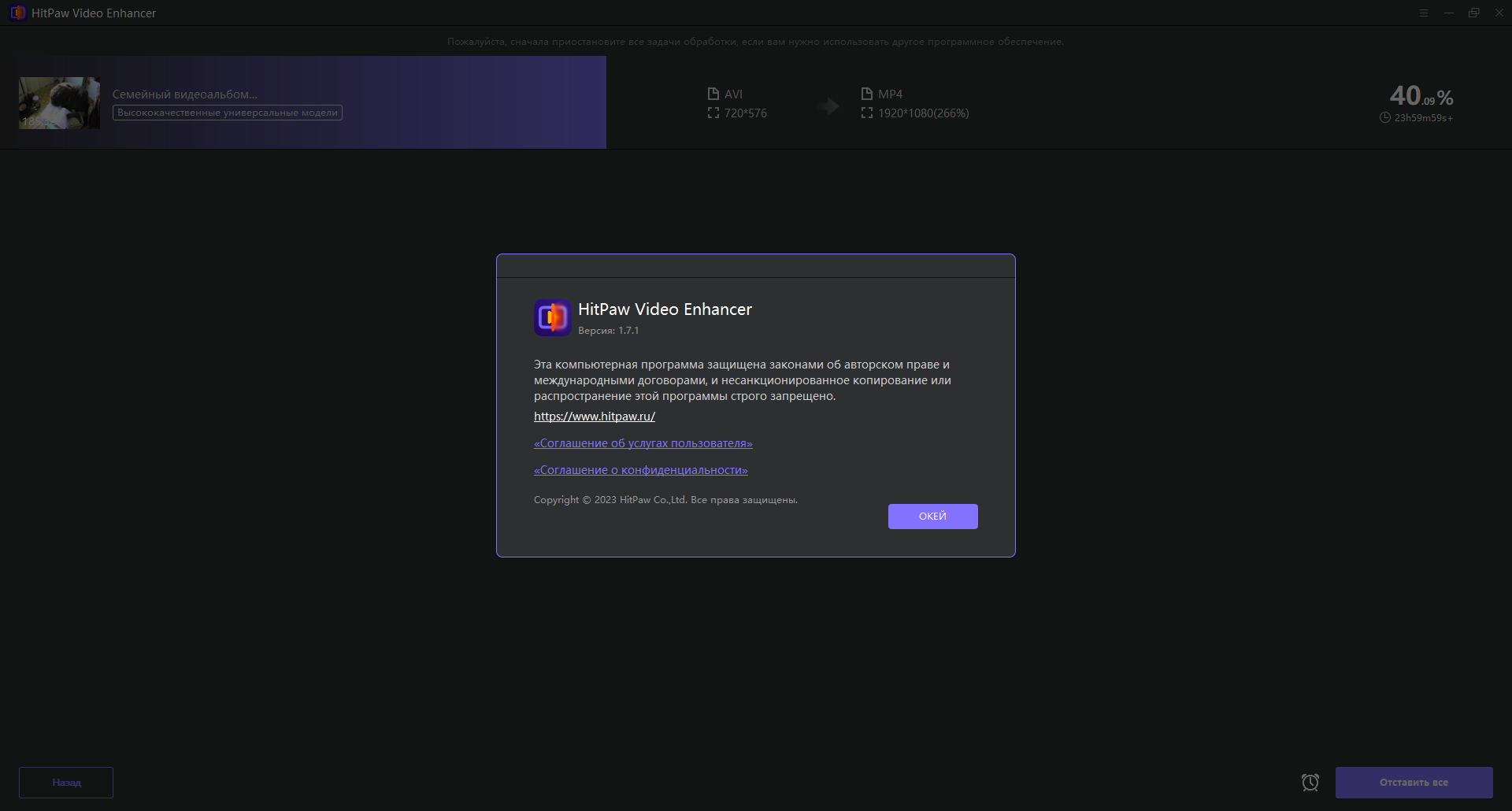Open the https://www.hitpaw.ru/ link

click(595, 417)
